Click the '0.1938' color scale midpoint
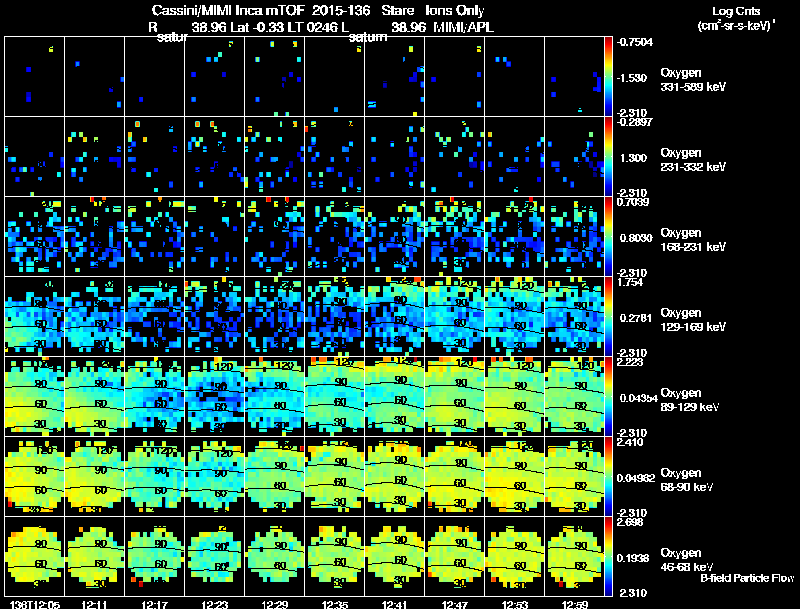Screen dimensions: 800x609 tap(633, 558)
